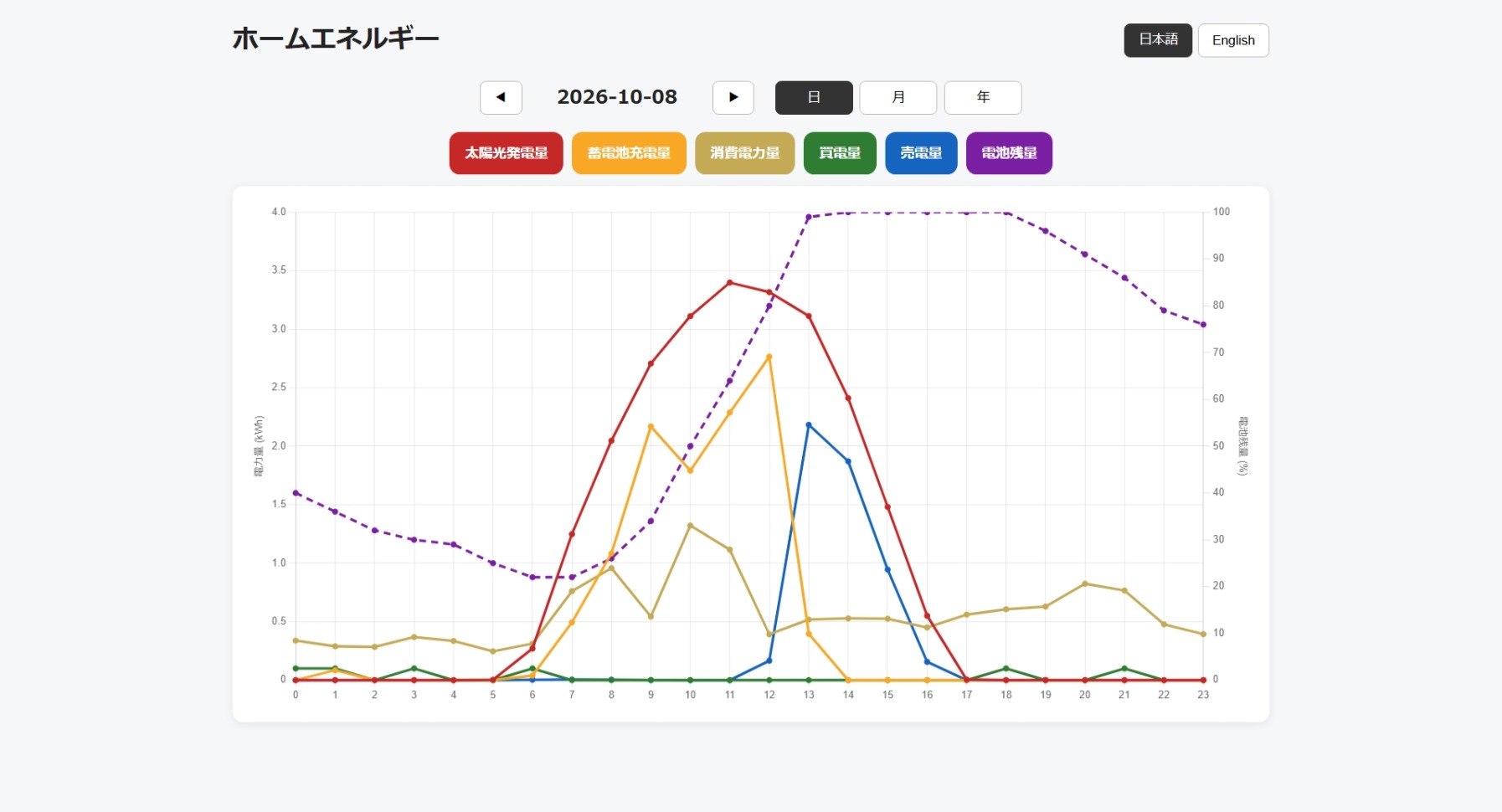The image size is (1502, 812).
Task: Click sold power peak point at hour 13
Action: (x=809, y=425)
